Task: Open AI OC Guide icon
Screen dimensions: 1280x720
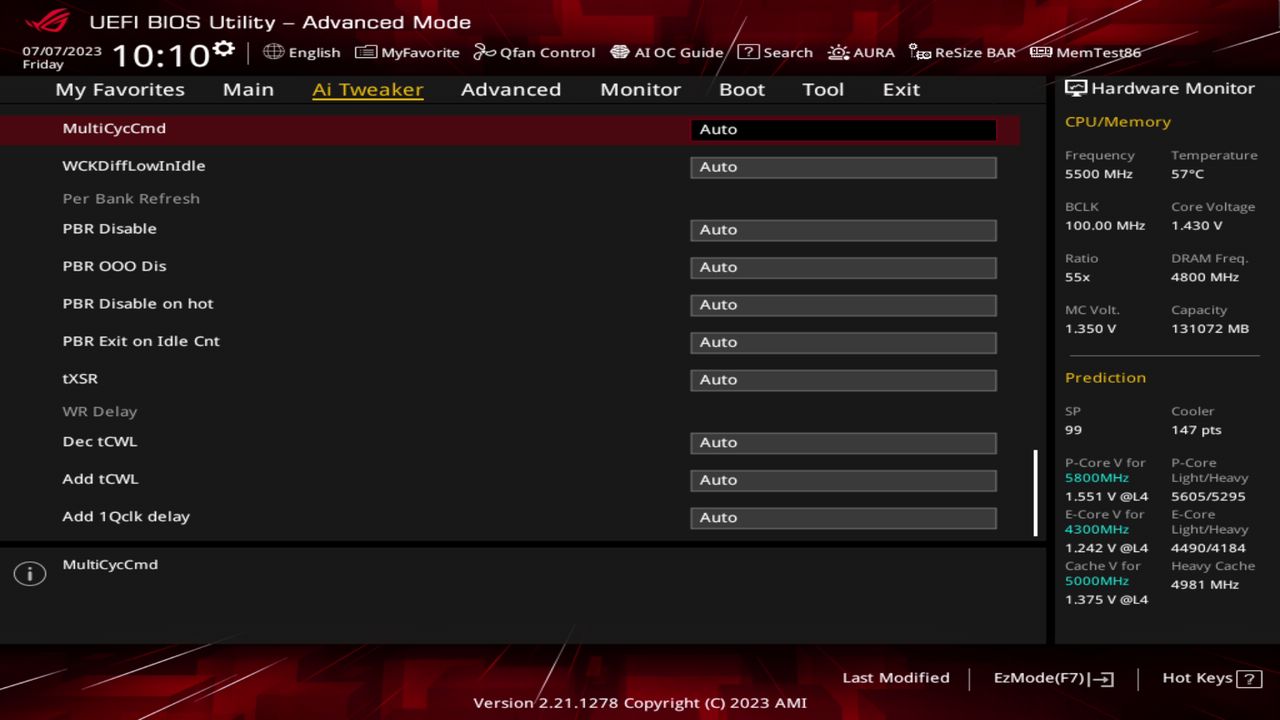Action: (620, 52)
